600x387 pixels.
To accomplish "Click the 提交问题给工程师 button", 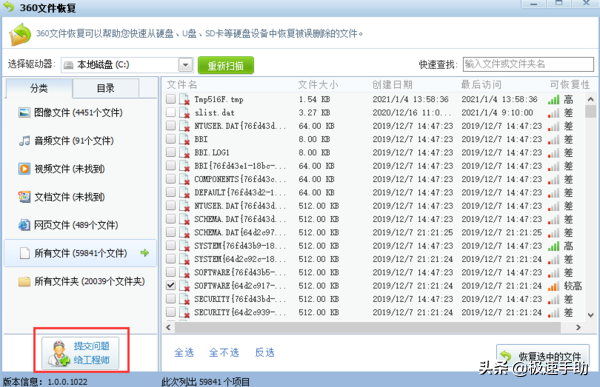I will (80, 353).
